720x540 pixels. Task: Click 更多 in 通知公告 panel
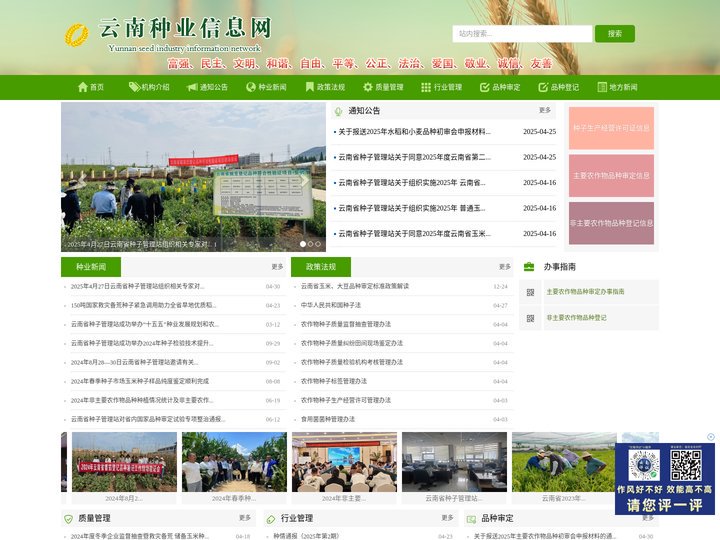(545, 110)
